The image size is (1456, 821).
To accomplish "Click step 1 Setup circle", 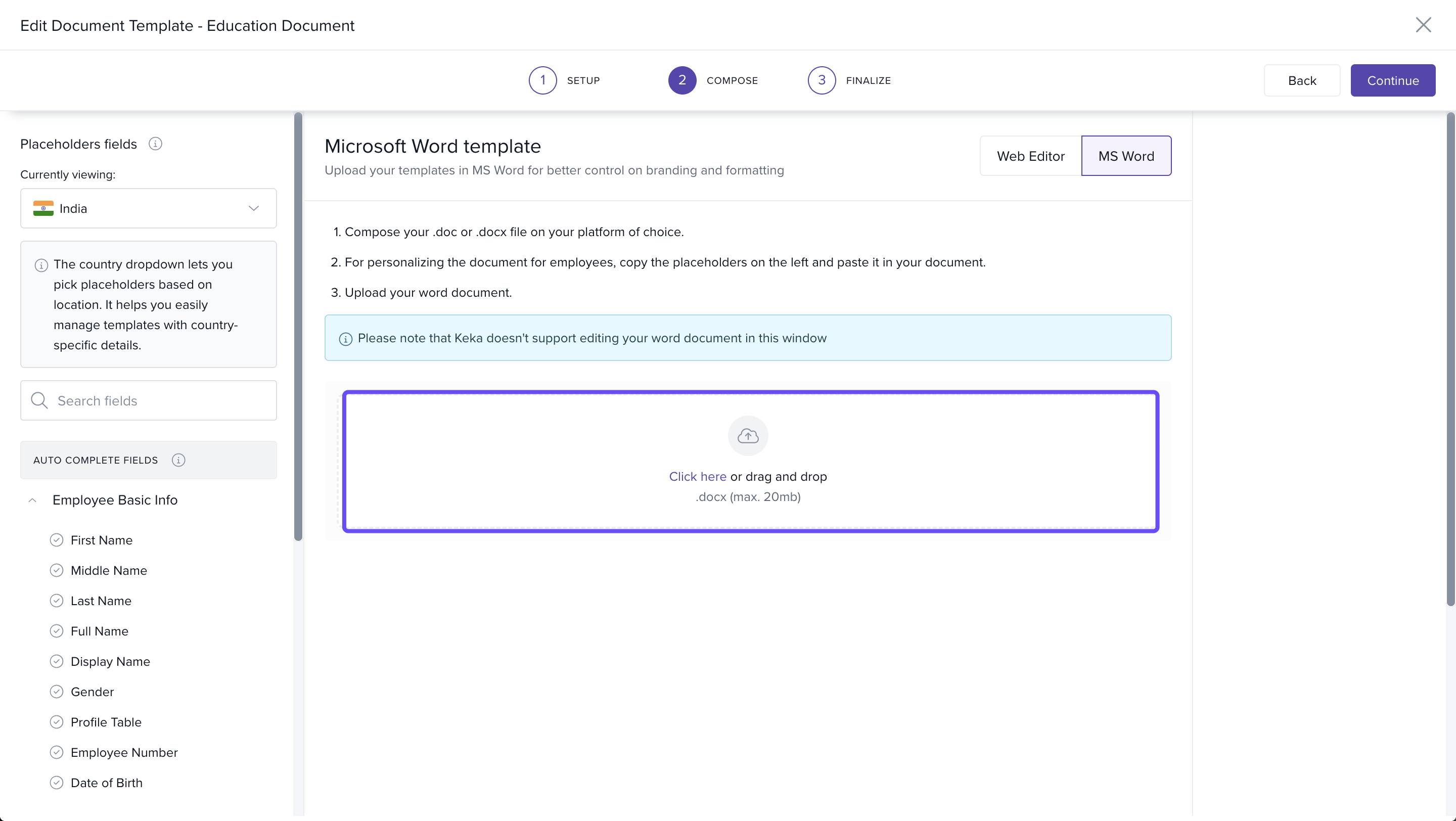I will [542, 80].
